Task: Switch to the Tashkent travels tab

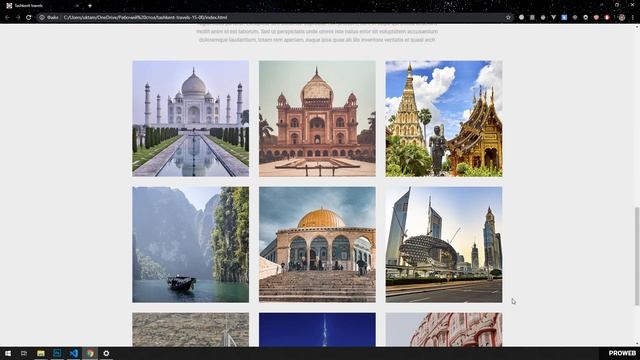Action: pos(41,6)
